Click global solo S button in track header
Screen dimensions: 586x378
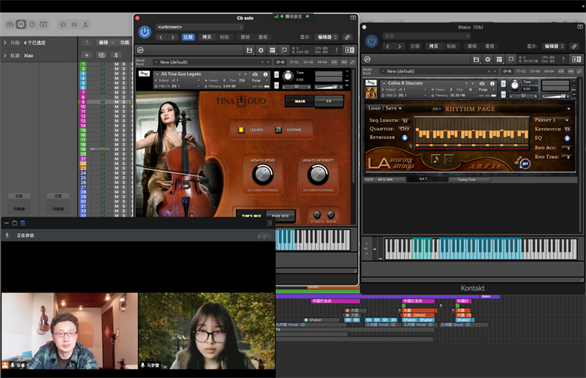pos(116,55)
